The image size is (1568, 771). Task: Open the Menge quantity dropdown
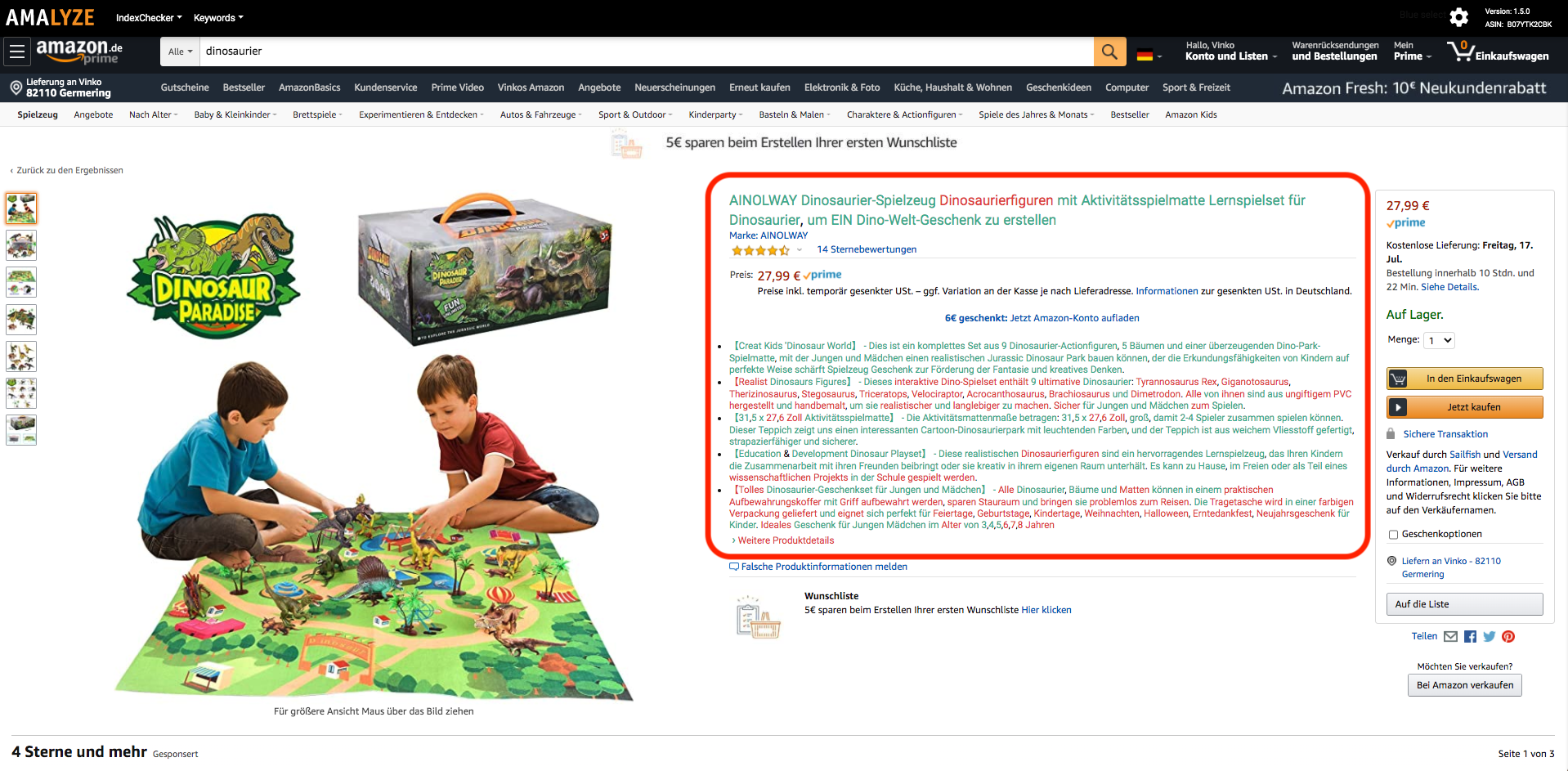click(1439, 340)
